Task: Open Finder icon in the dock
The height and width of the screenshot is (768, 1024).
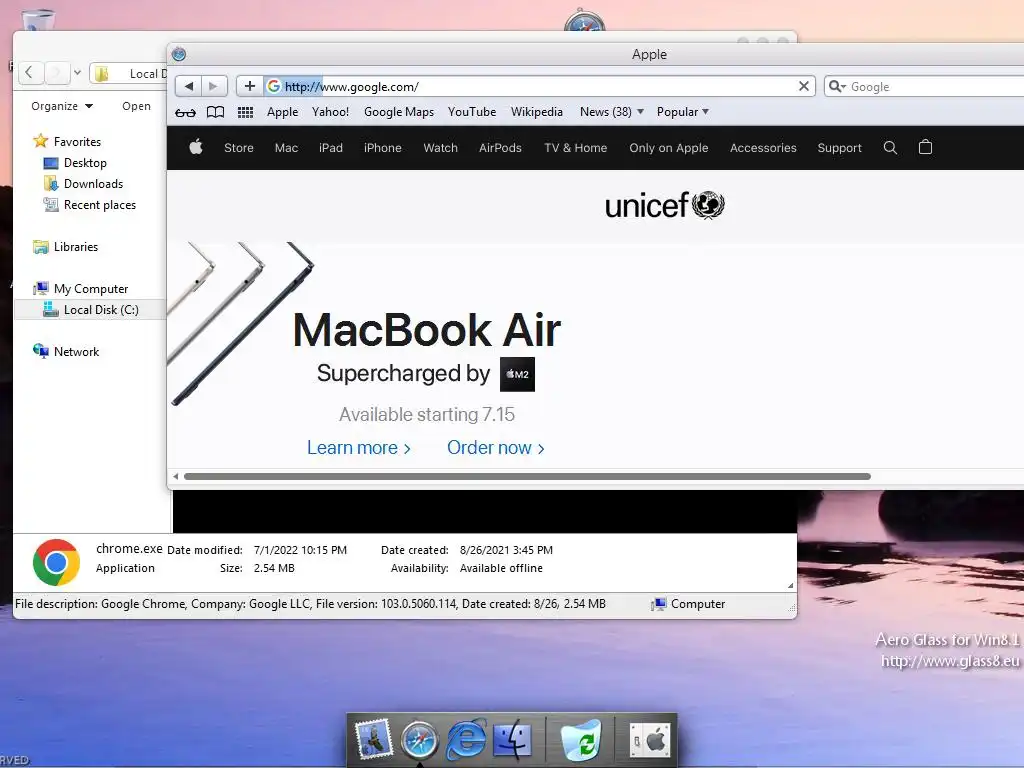Action: 513,740
